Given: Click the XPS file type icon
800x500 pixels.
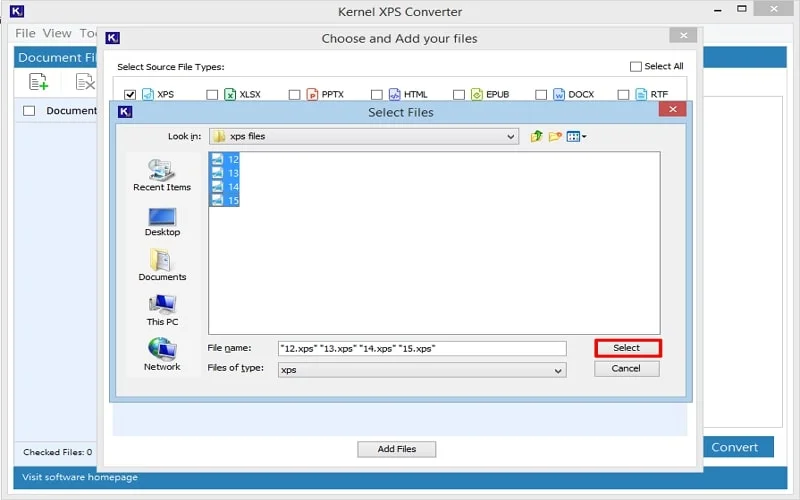Looking at the screenshot, I should [x=148, y=94].
